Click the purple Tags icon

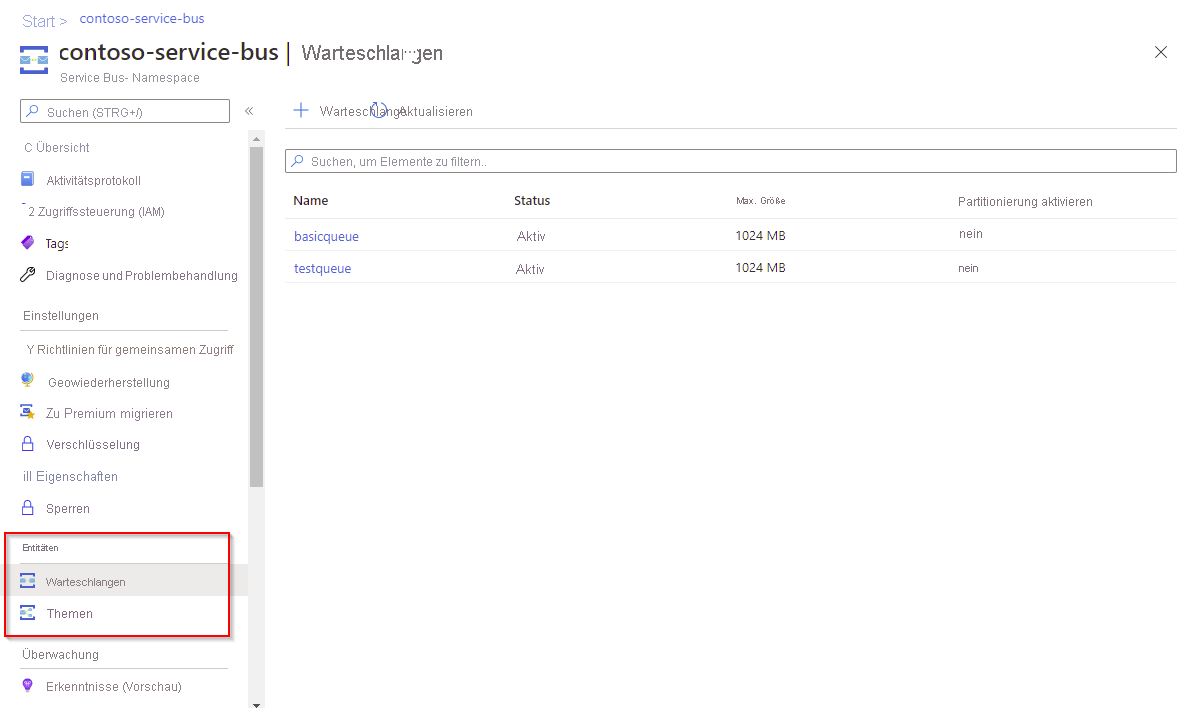[x=27, y=242]
